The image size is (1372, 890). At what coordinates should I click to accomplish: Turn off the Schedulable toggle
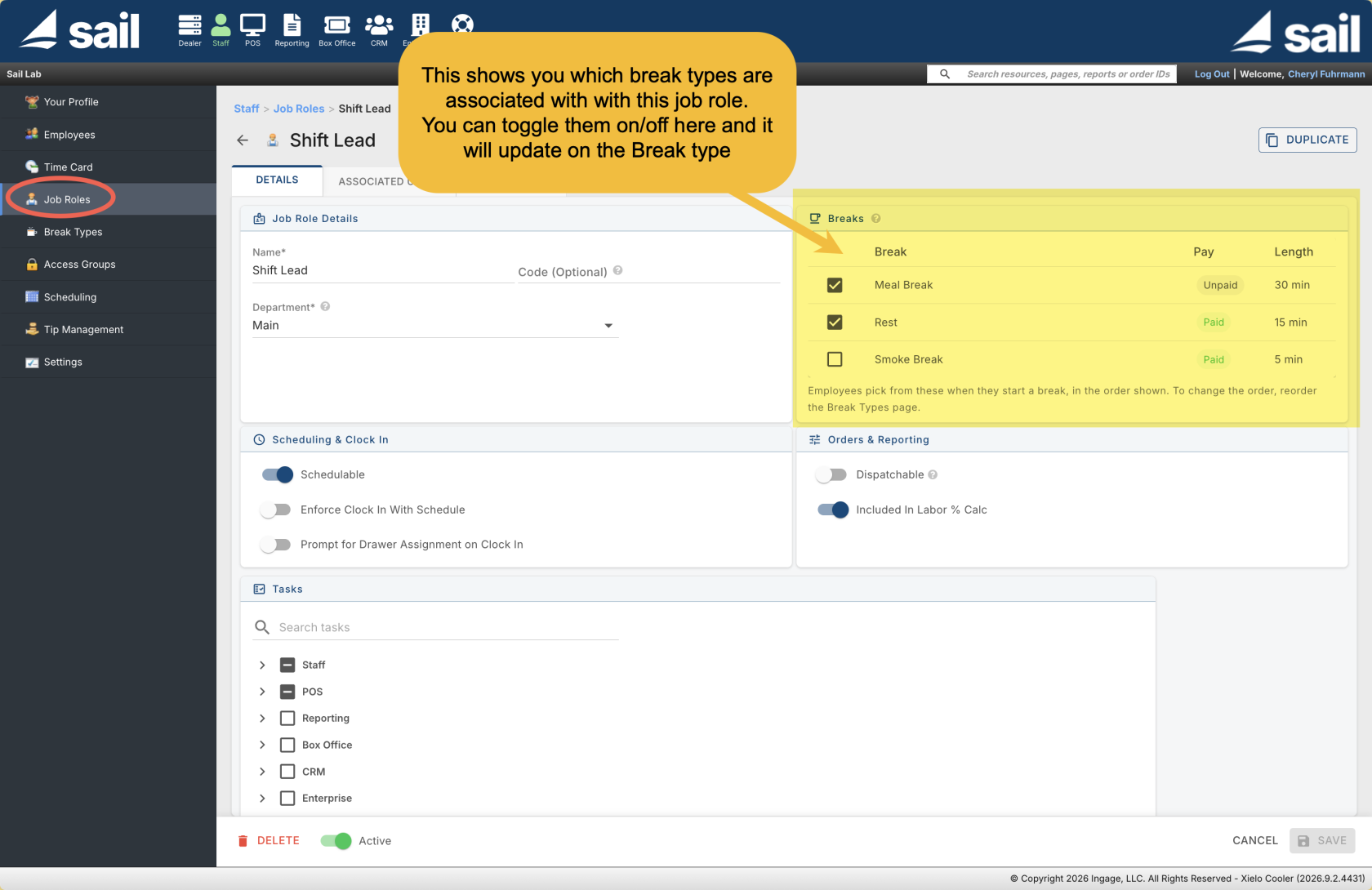(277, 474)
